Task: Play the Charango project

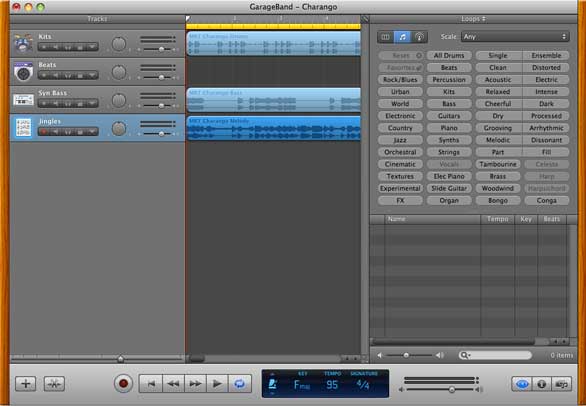Action: click(217, 384)
